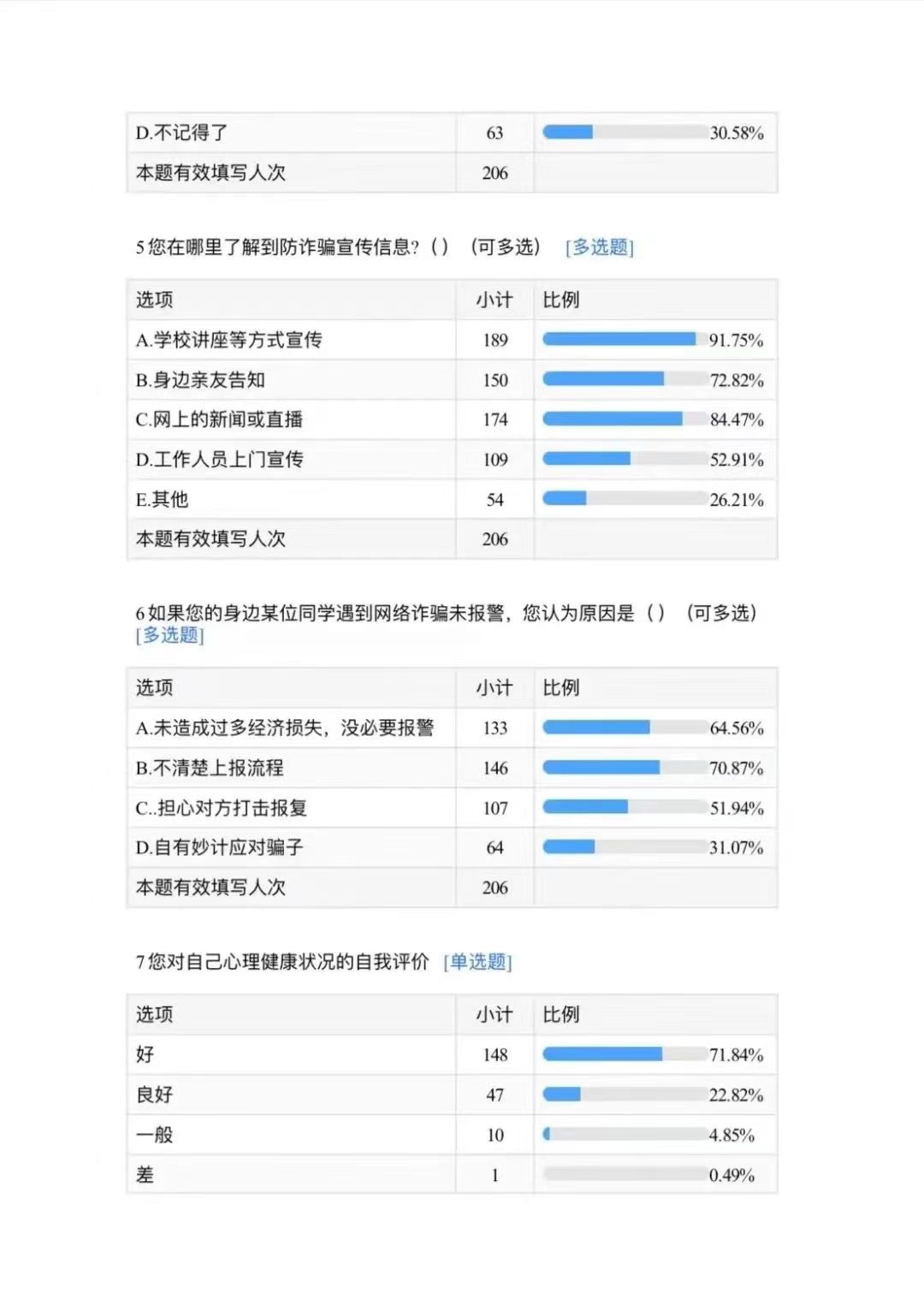Screen dimensions: 924x1294
Task: Click the 差 option row
Action: (x=452, y=1174)
